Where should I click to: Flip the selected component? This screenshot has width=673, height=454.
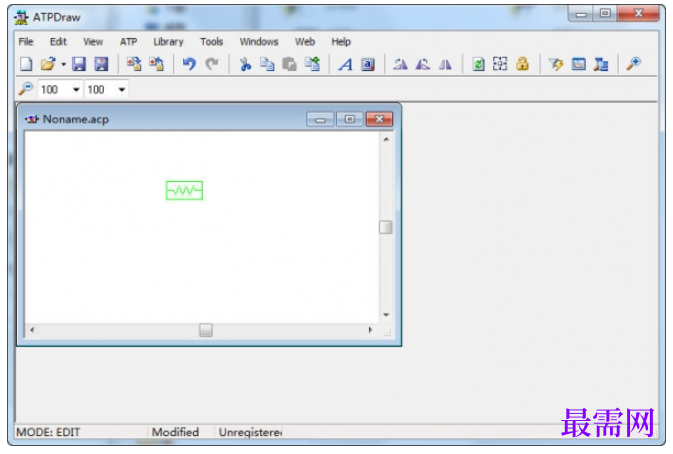tap(446, 64)
